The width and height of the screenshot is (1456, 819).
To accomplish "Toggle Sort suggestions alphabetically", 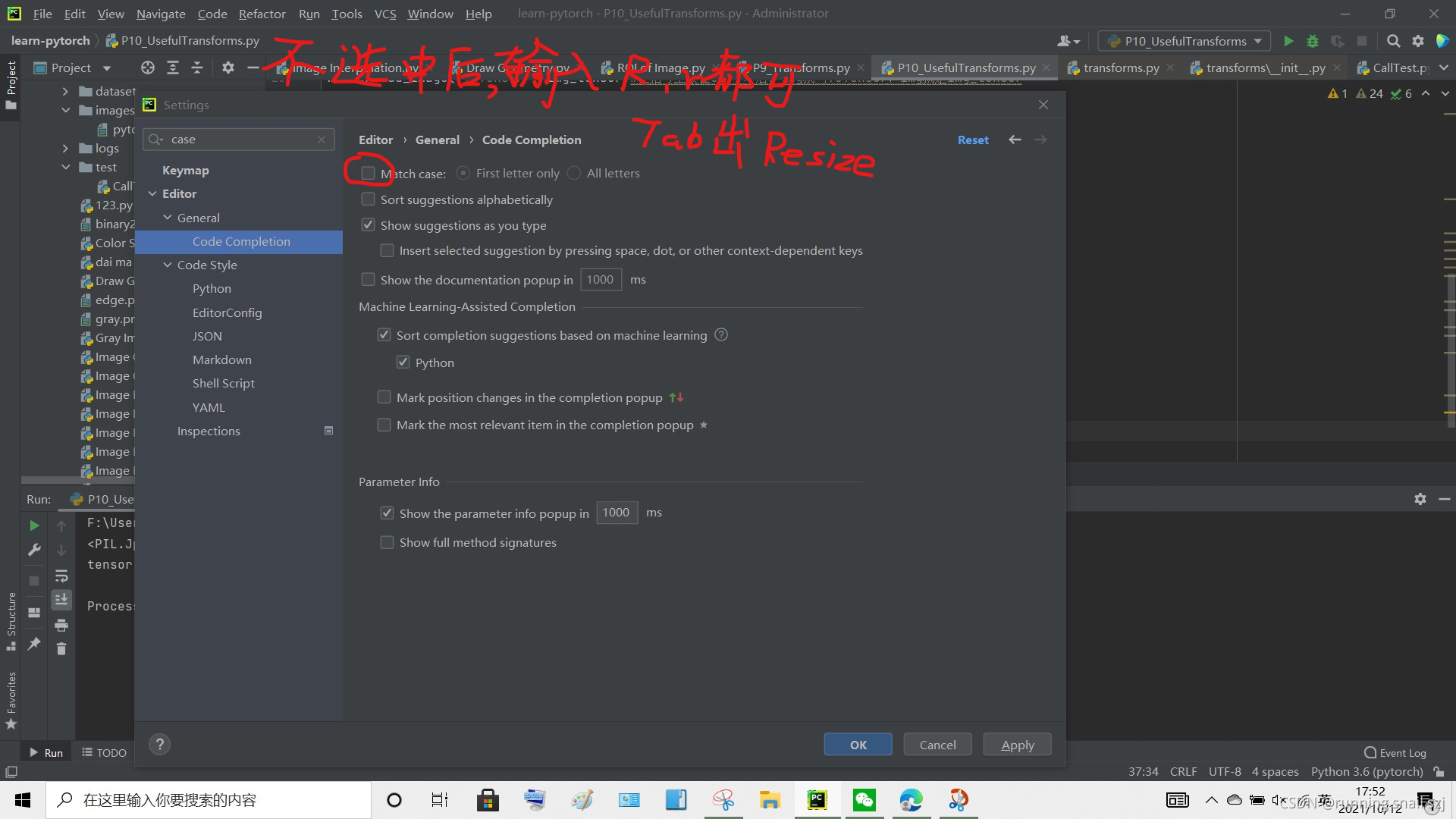I will pos(369,199).
